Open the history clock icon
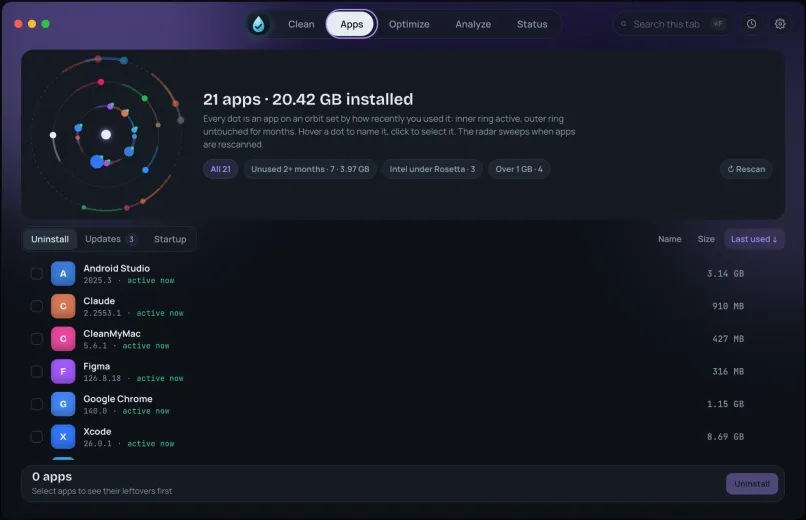 751,24
